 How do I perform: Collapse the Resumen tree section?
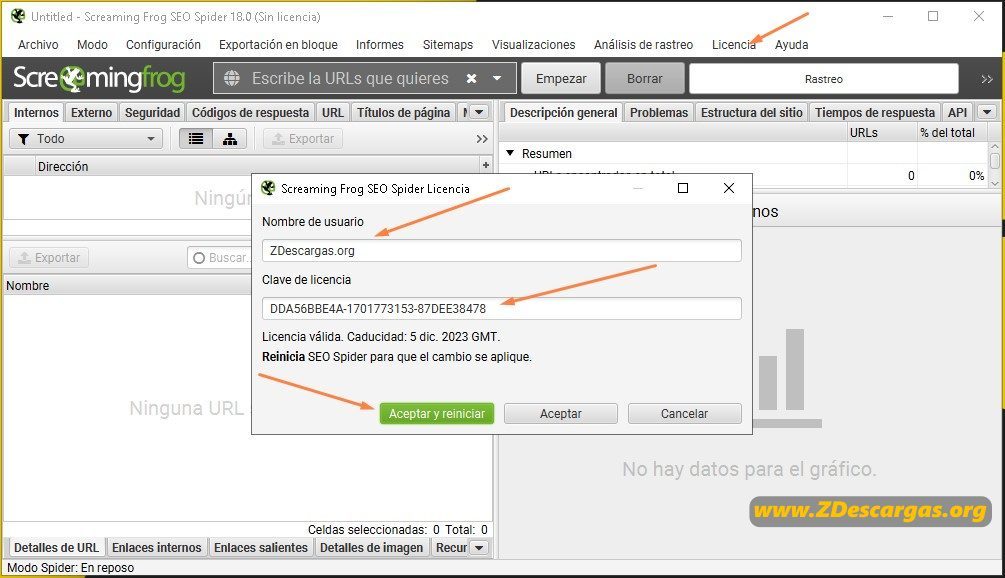pos(510,153)
